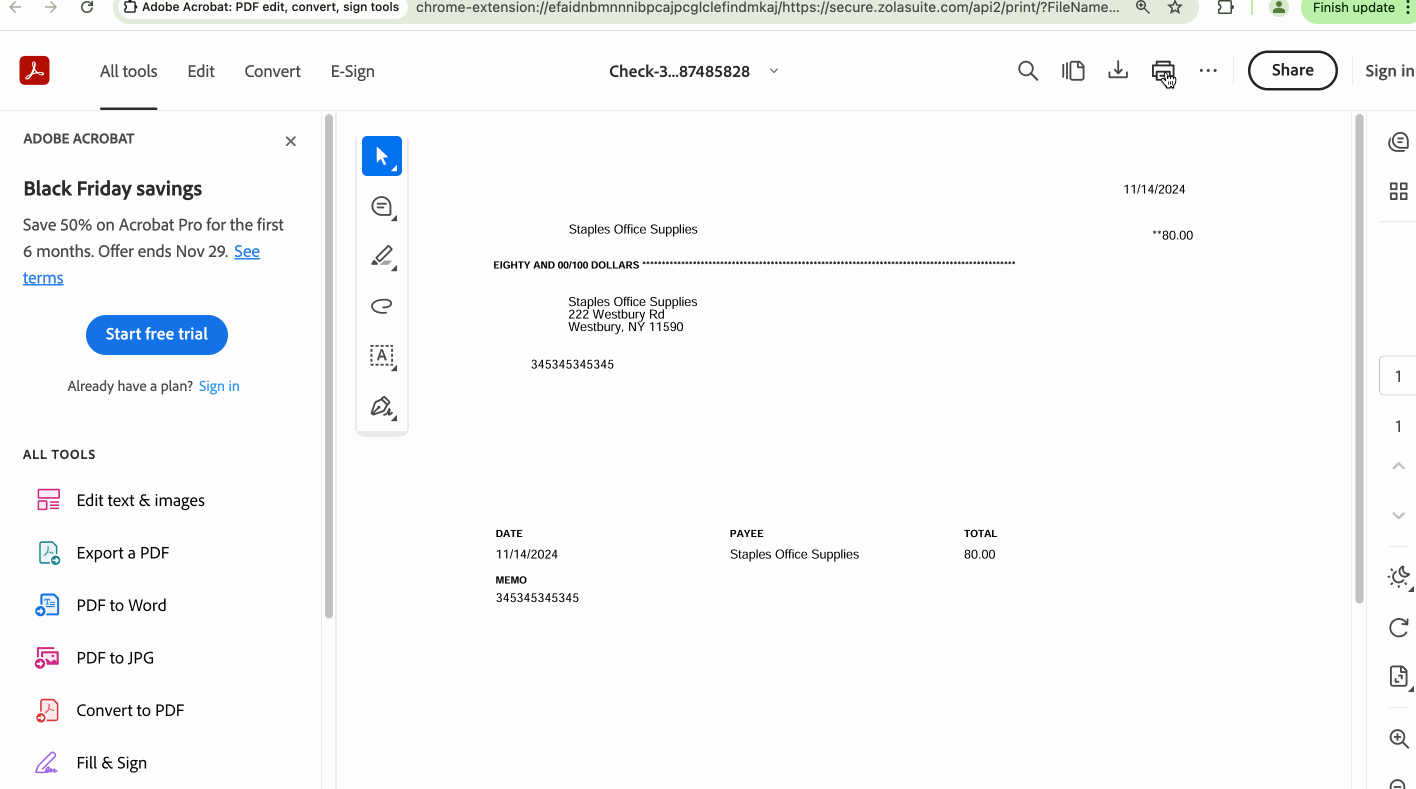Open the page fit options icon
Viewport: 1416px width, 789px height.
click(x=1399, y=677)
